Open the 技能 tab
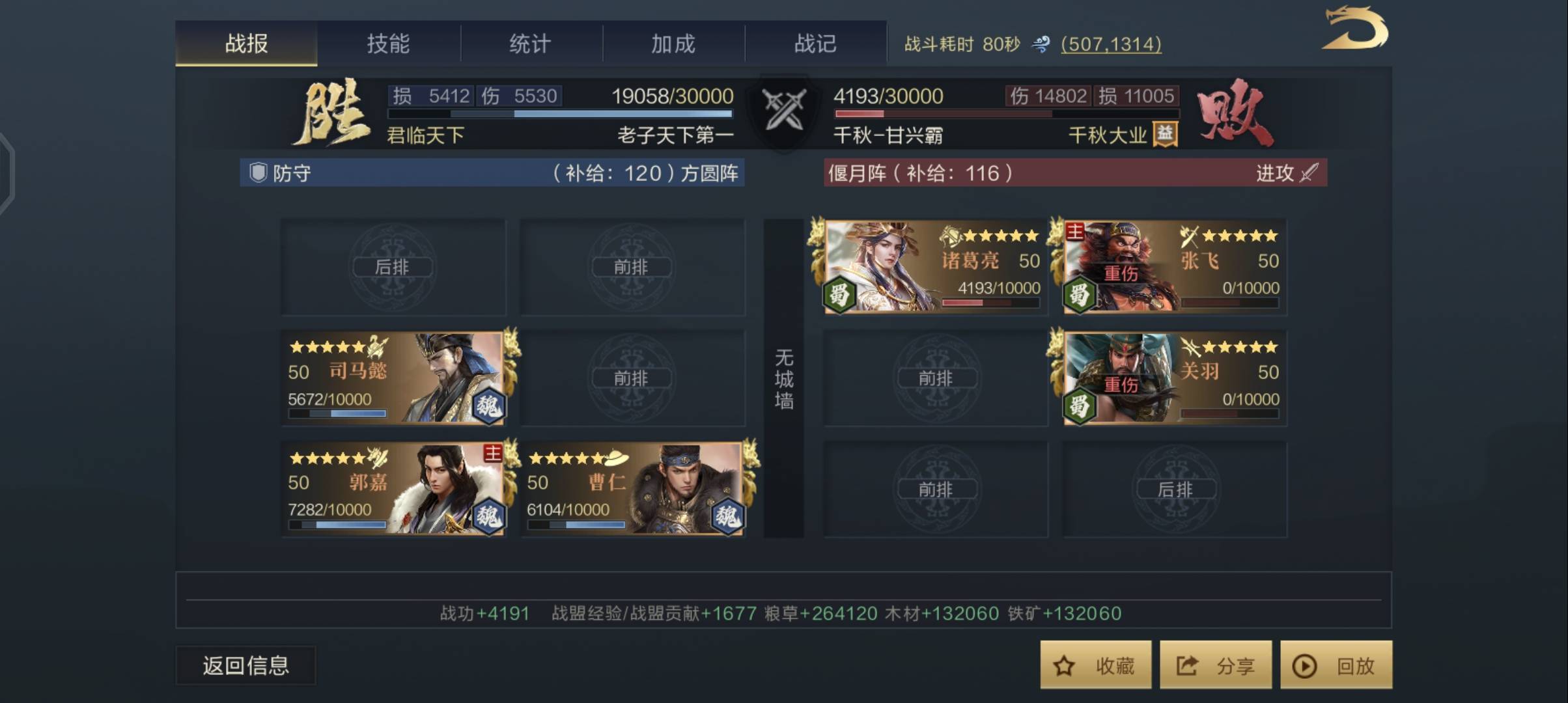Image resolution: width=1568 pixels, height=703 pixels. 389,44
